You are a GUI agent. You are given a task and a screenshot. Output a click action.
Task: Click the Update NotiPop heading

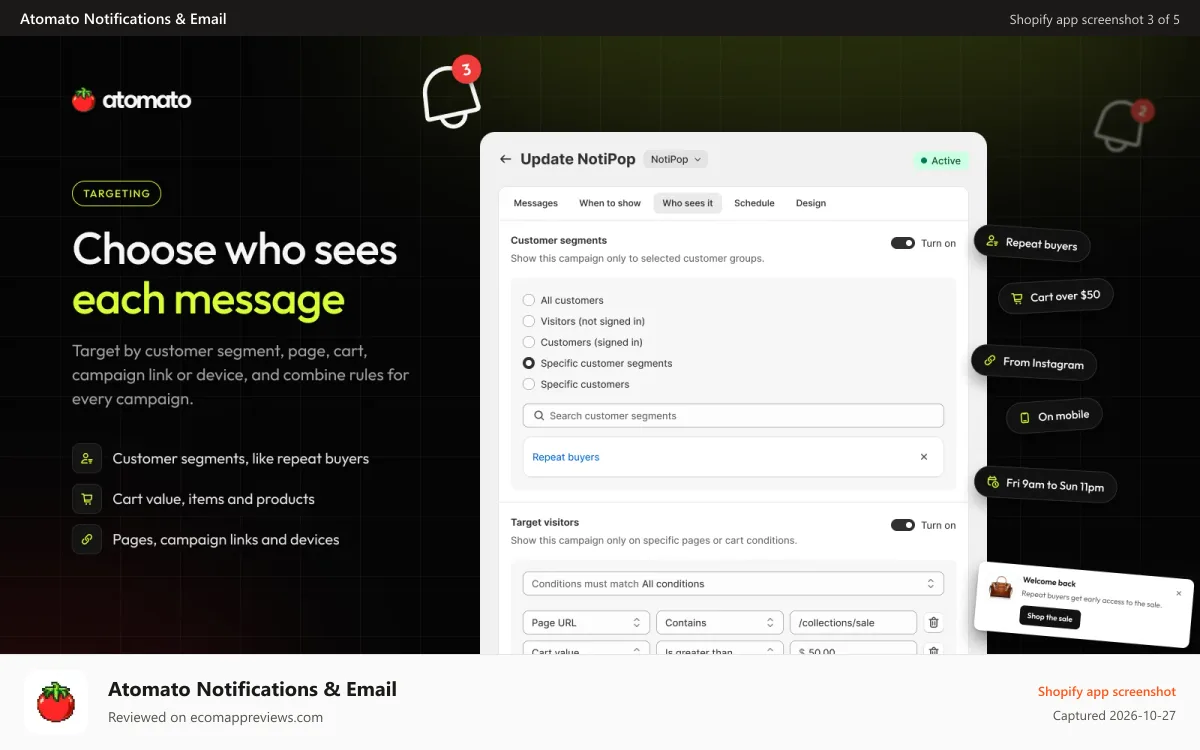point(578,159)
